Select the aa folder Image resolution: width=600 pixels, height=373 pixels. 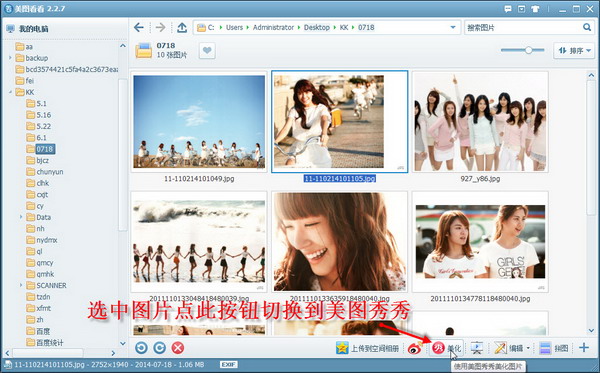click(x=24, y=47)
